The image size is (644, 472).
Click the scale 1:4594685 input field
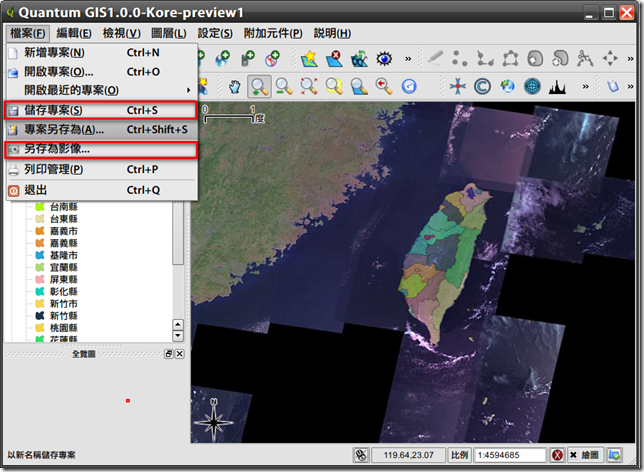click(x=510, y=455)
